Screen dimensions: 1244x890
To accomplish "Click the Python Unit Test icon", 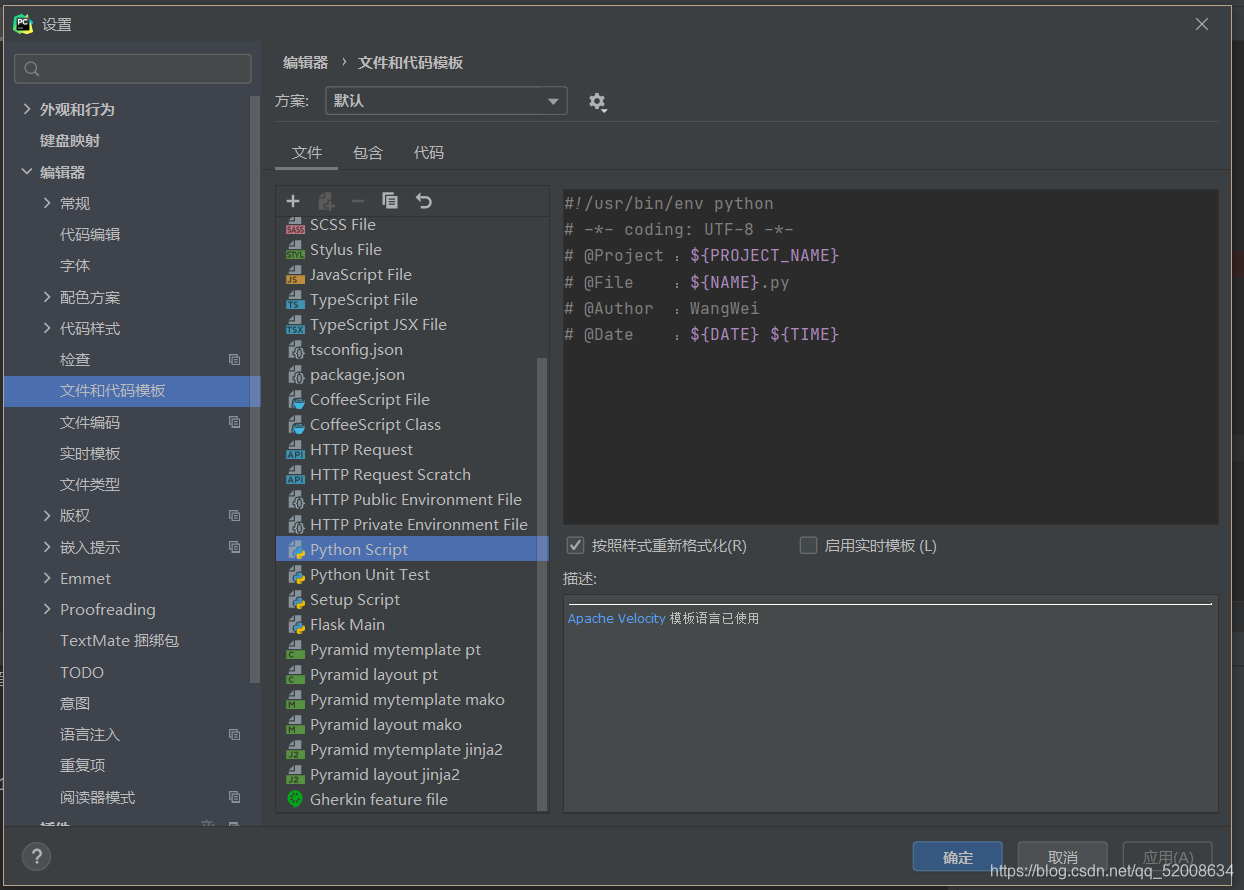I will point(295,575).
